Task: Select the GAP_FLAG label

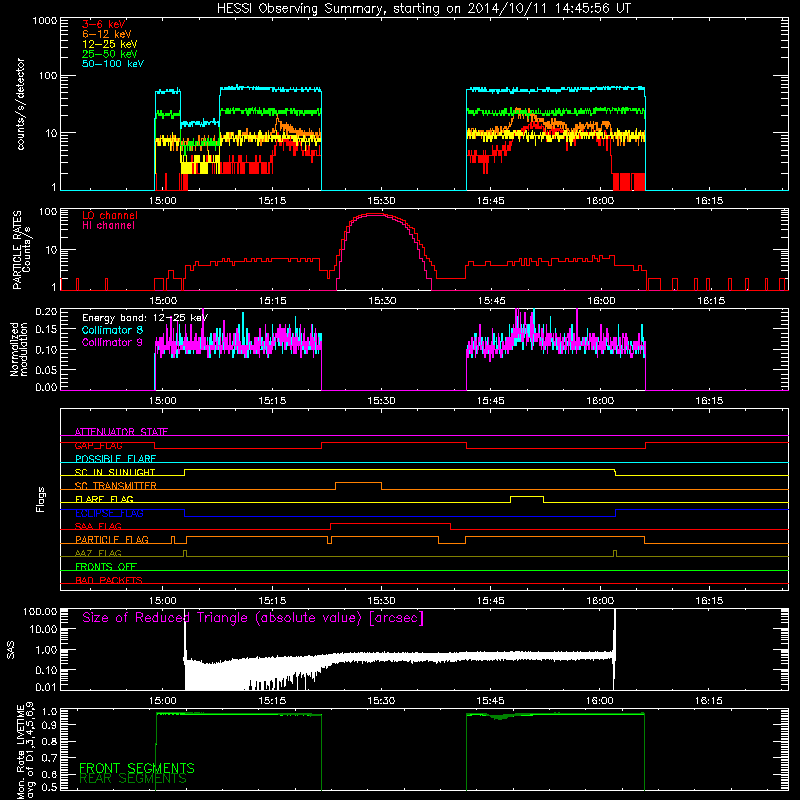Action: tap(98, 445)
